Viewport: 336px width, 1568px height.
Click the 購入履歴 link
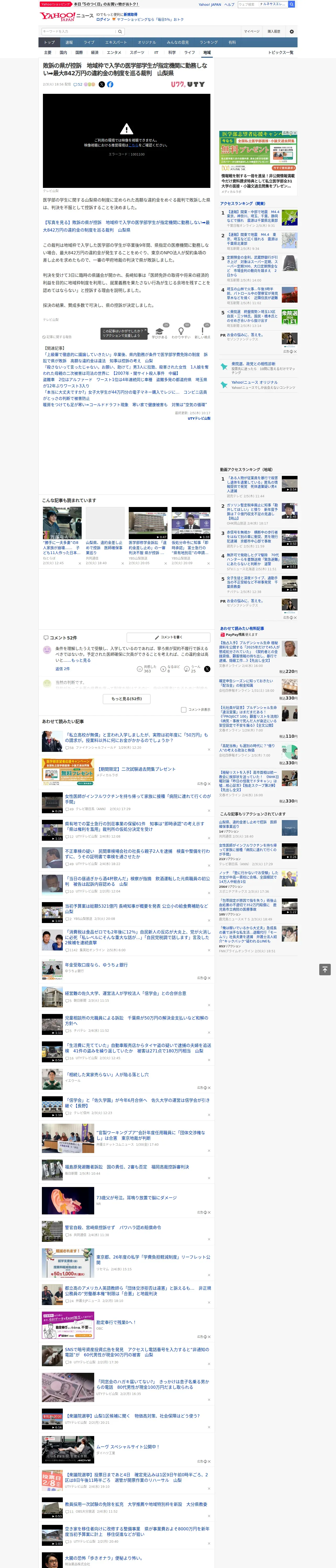[274, 32]
